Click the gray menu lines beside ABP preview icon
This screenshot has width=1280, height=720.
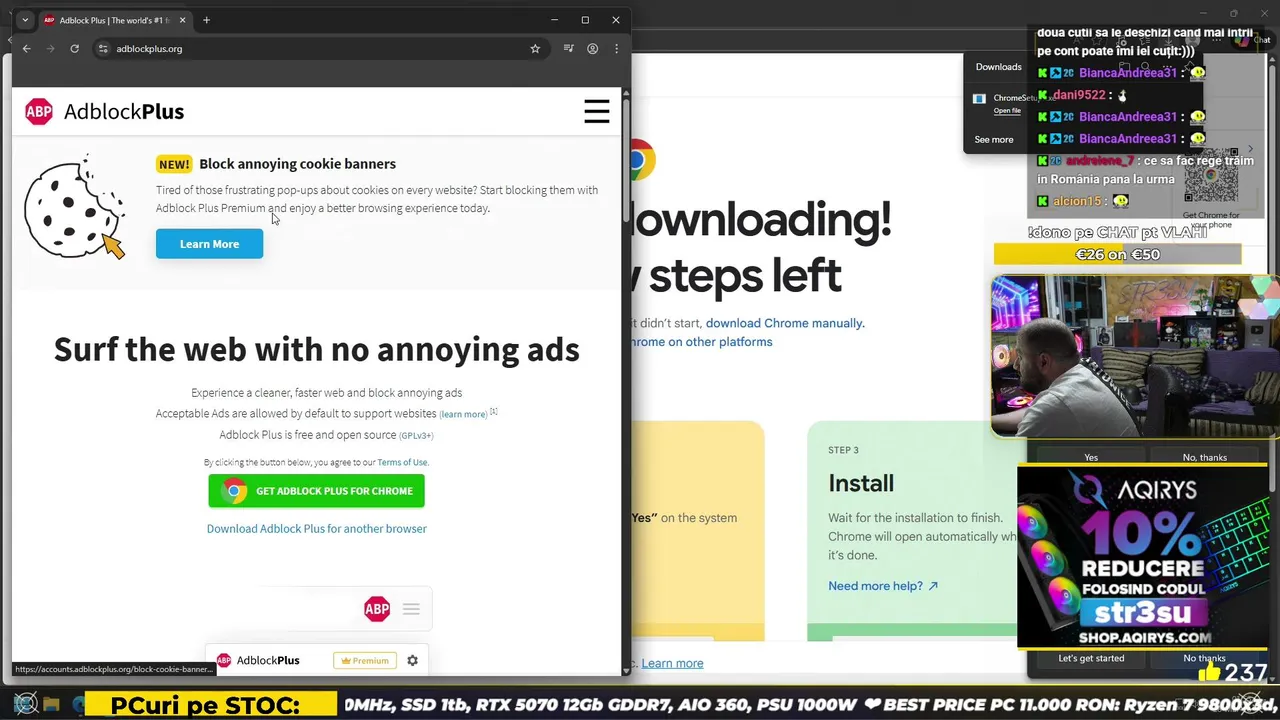[x=411, y=608]
